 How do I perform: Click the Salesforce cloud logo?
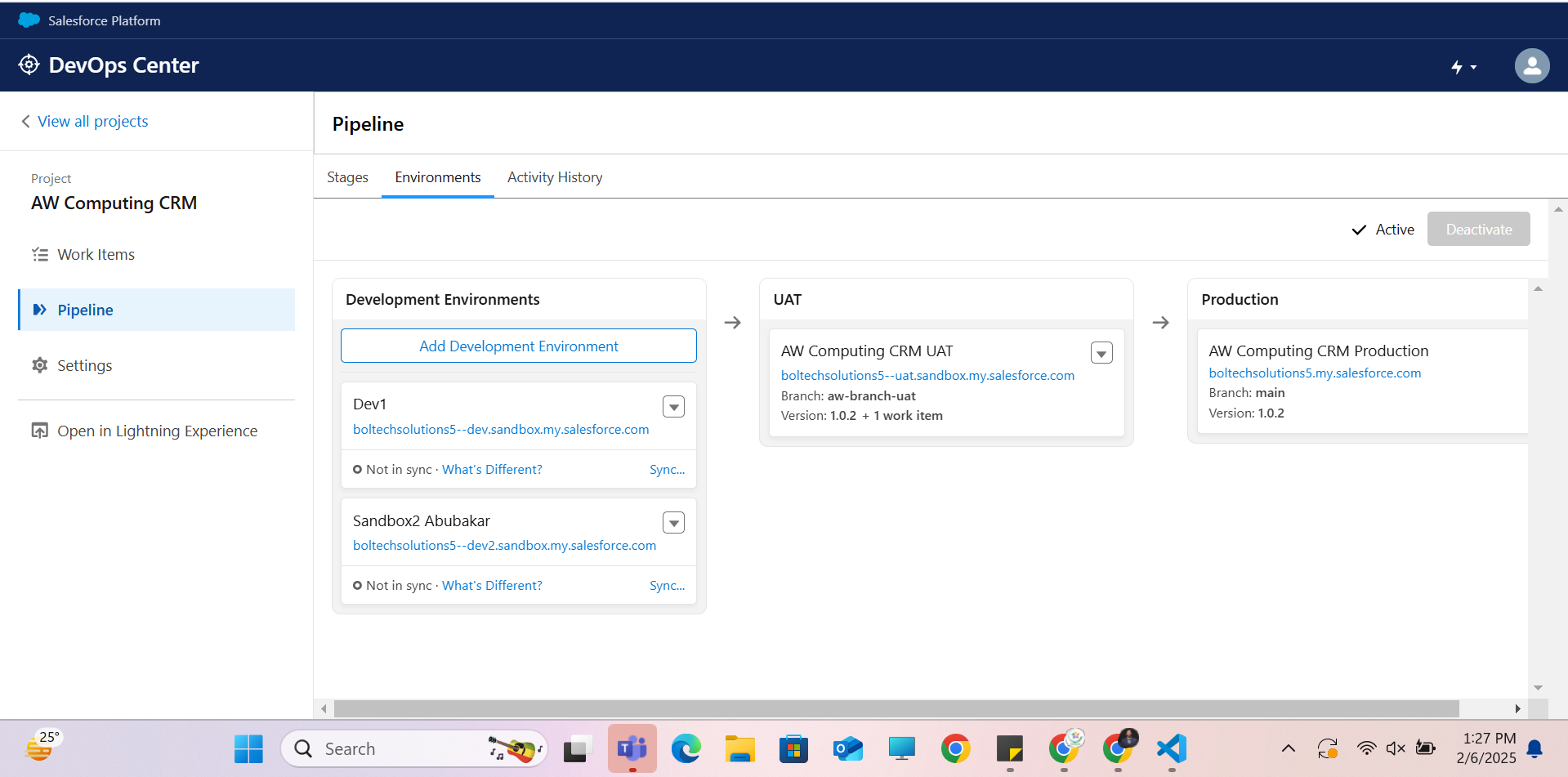[x=29, y=20]
